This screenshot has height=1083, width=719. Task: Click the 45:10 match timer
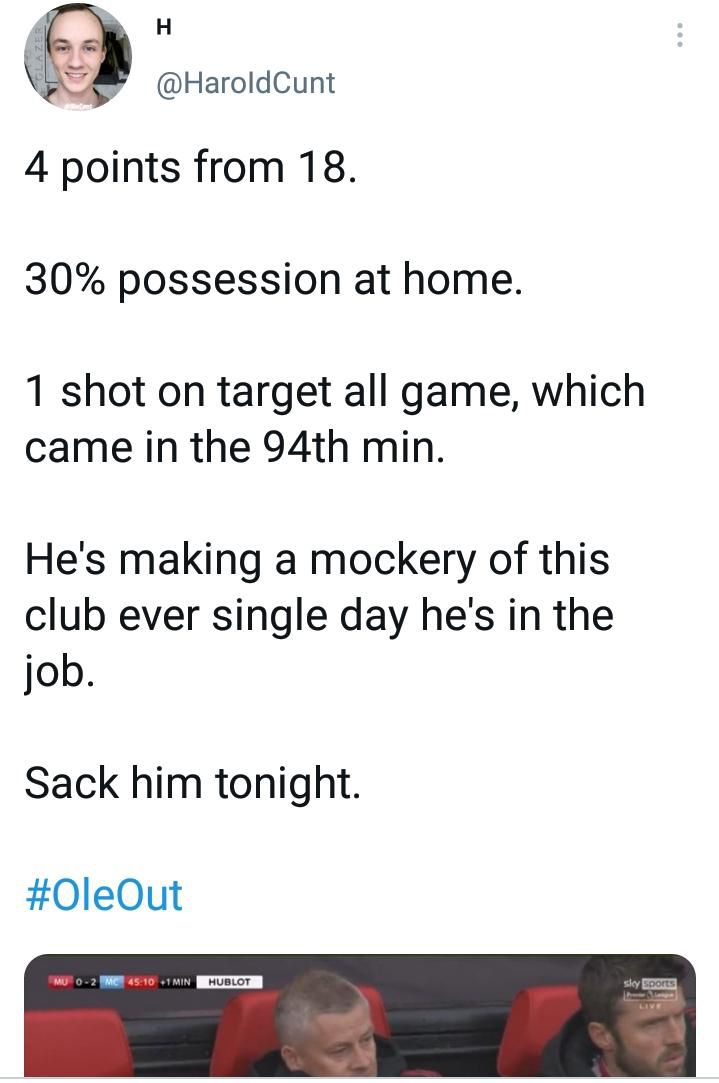(x=140, y=982)
